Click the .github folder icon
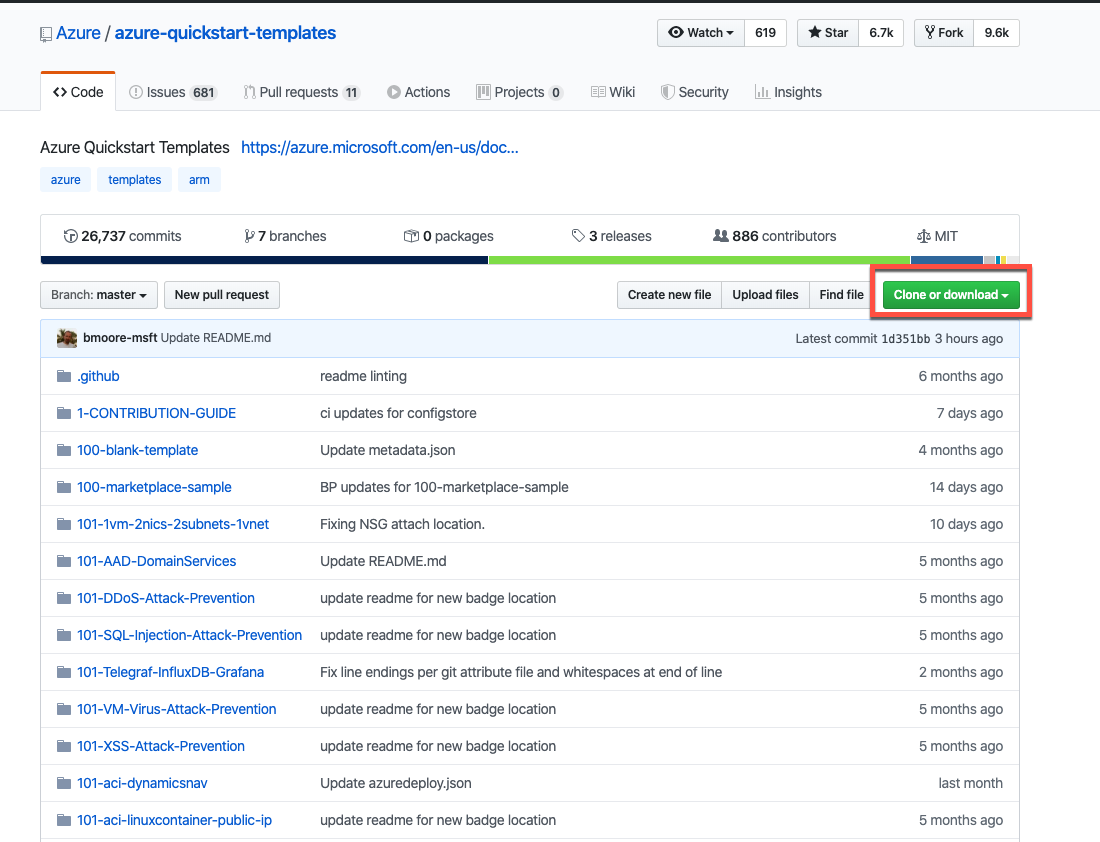Viewport: 1100px width, 842px height. (x=64, y=376)
